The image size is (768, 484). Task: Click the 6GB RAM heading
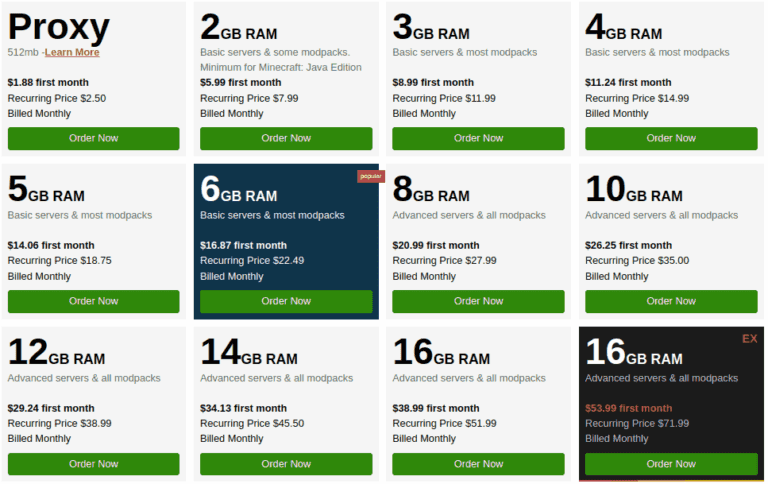coord(239,190)
